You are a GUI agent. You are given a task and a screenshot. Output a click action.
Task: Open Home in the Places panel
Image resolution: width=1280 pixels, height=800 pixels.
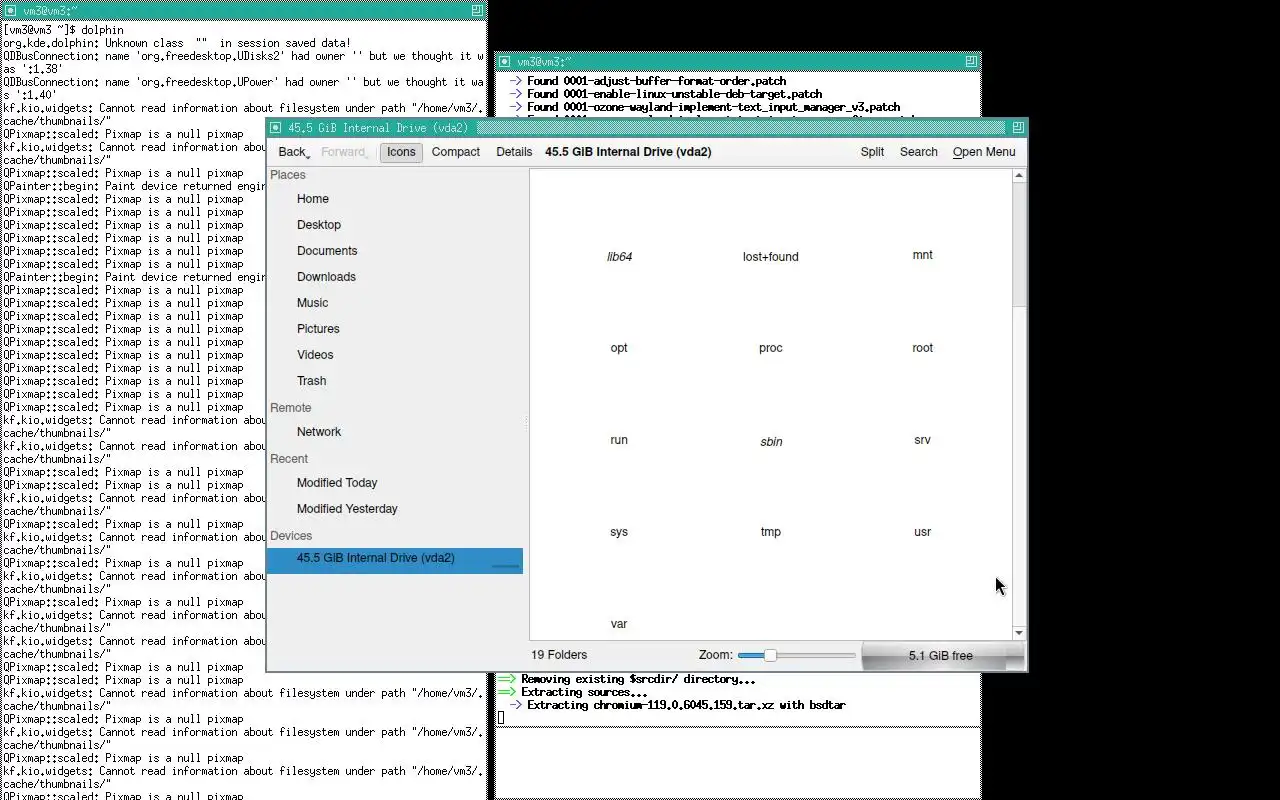395,199
